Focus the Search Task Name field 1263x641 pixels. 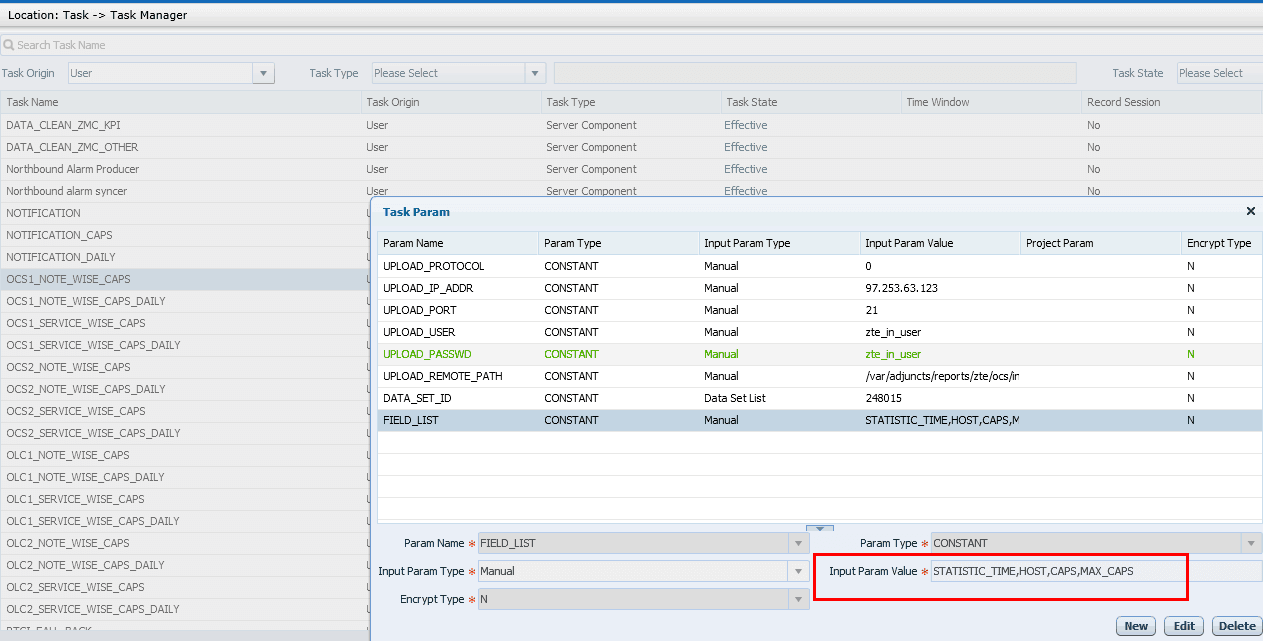[631, 45]
